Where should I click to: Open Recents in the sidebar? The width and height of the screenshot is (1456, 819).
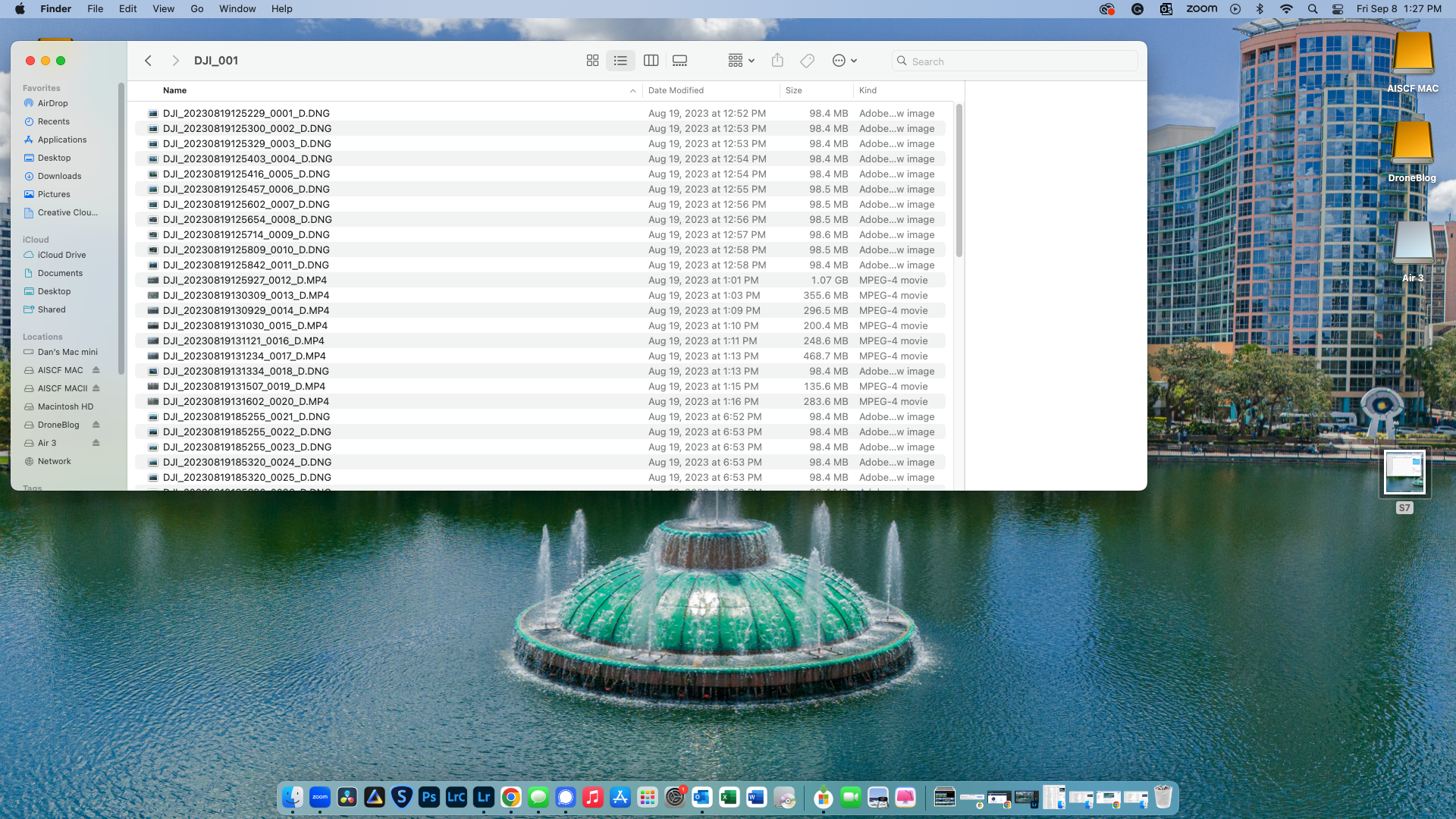(53, 121)
